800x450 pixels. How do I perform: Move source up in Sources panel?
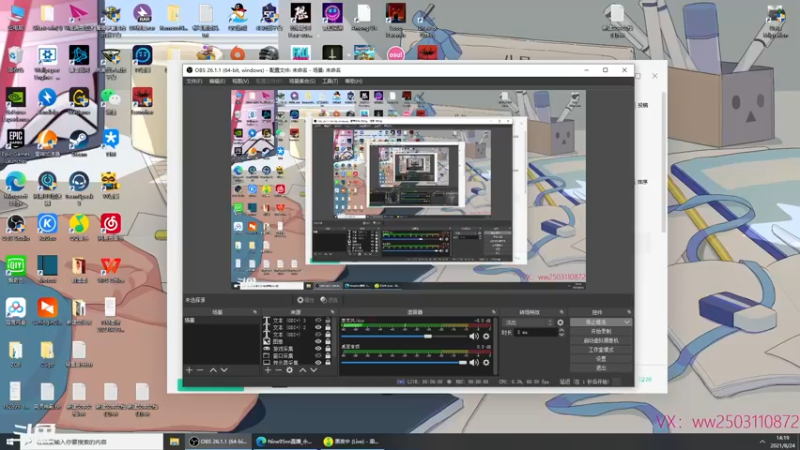tap(303, 370)
